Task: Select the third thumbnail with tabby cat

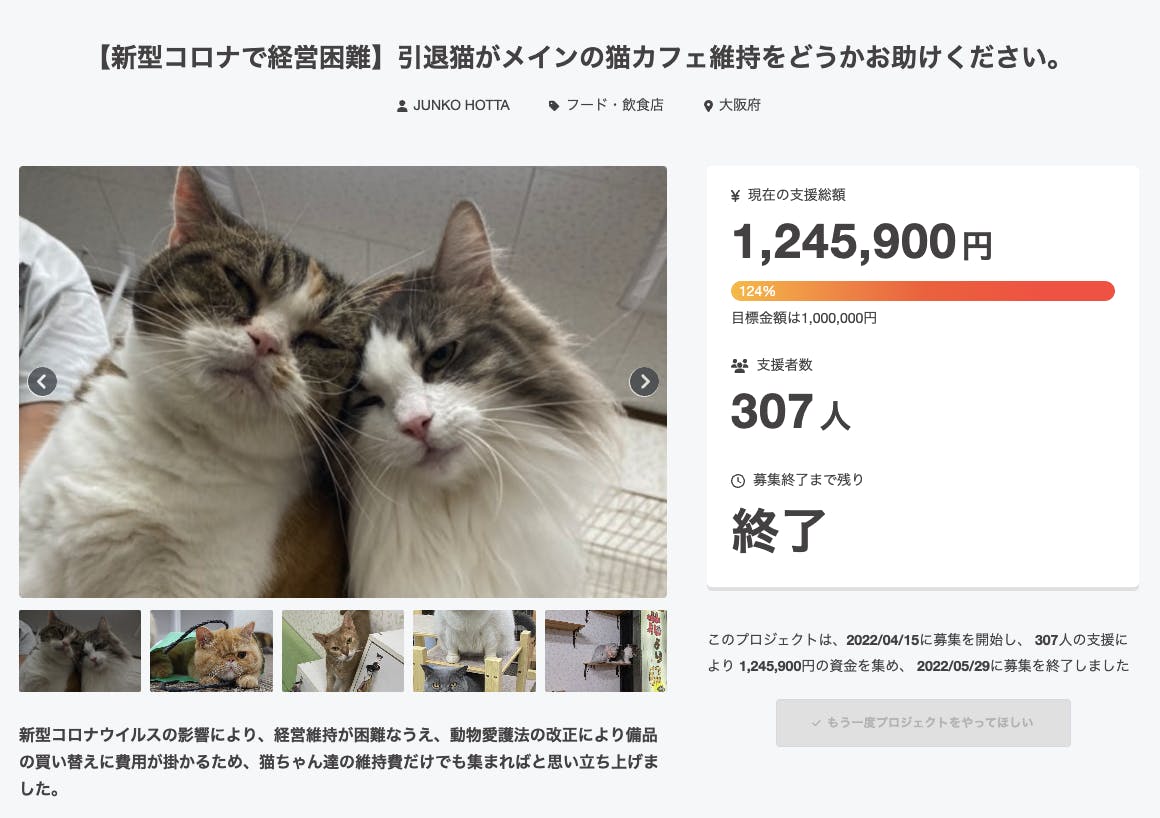Action: (x=343, y=651)
